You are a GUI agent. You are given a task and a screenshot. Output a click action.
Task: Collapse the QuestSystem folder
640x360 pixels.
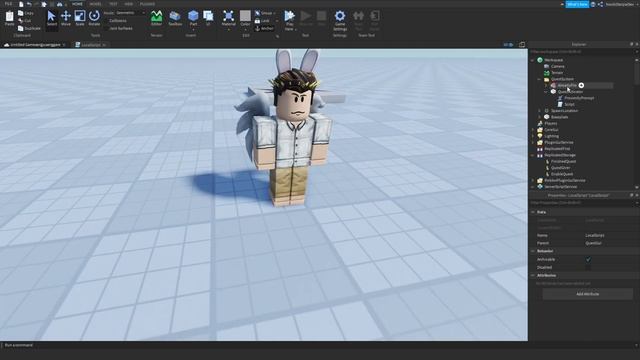click(x=539, y=79)
